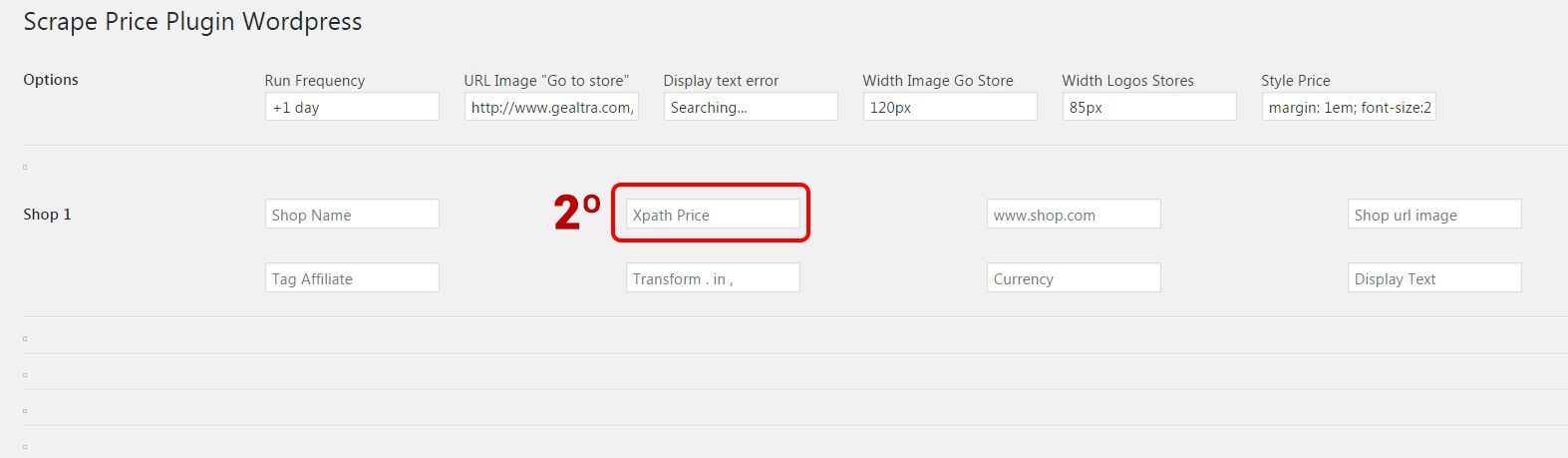Click the www.shop.com URL field
The image size is (1568, 458).
1074,215
